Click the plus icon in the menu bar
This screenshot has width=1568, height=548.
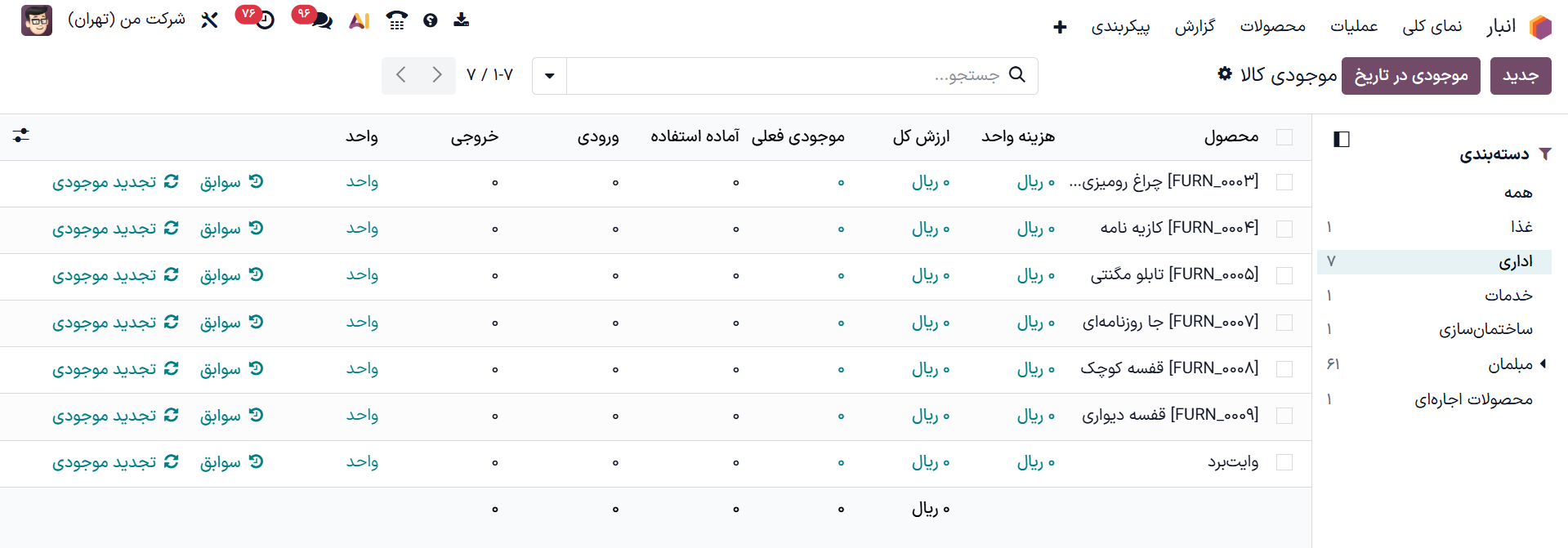[x=1060, y=27]
